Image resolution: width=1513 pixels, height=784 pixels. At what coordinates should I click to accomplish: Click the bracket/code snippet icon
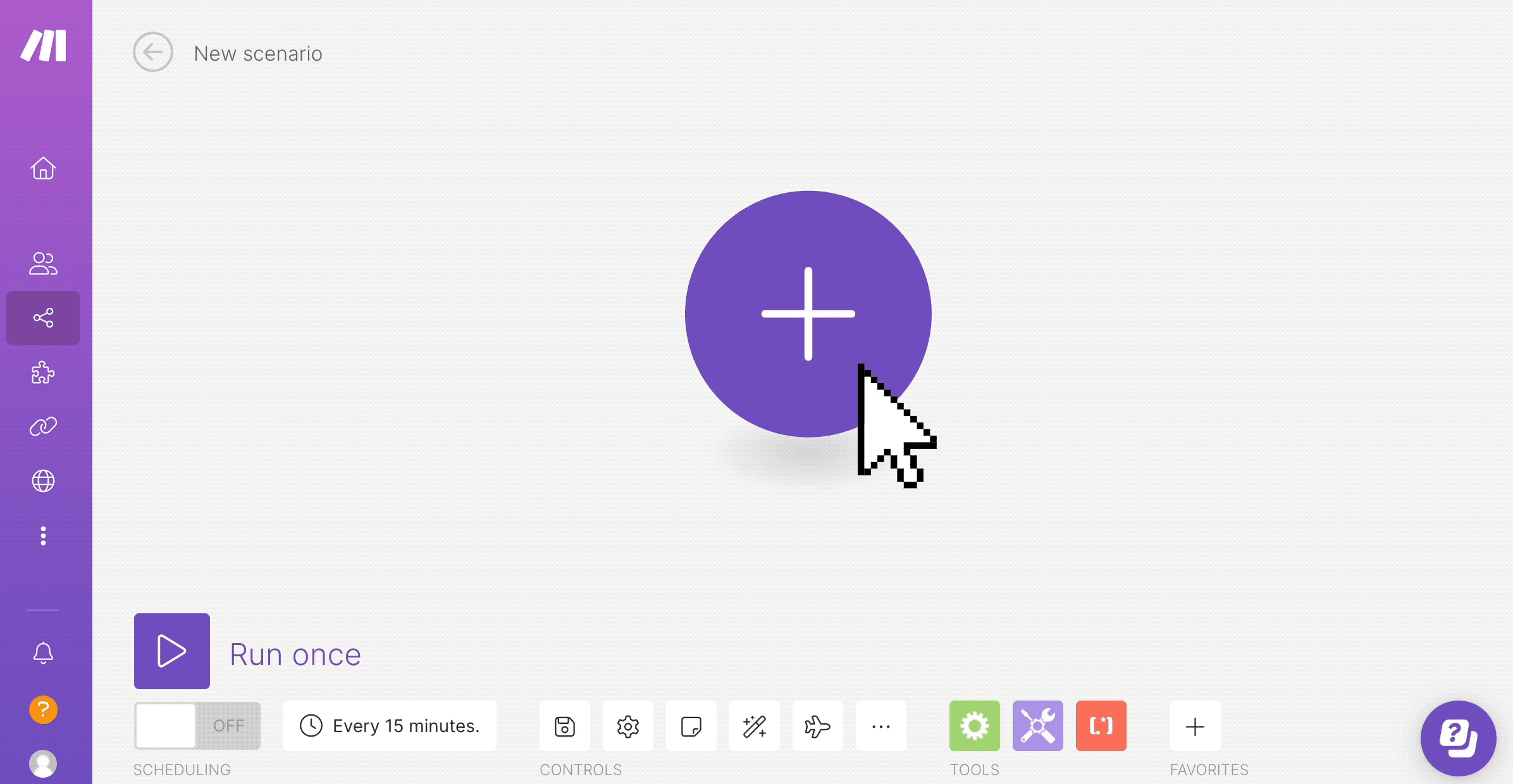coord(1100,726)
